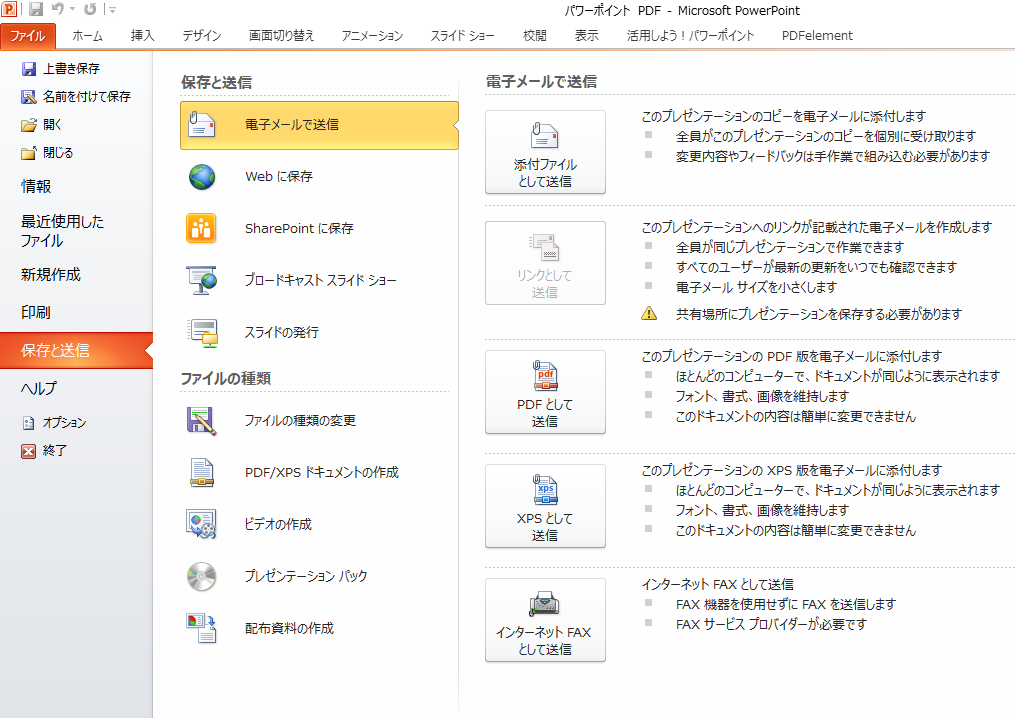This screenshot has height=718, width=1015.
Task: Click the オプション icon in sidebar
Action: [x=28, y=423]
